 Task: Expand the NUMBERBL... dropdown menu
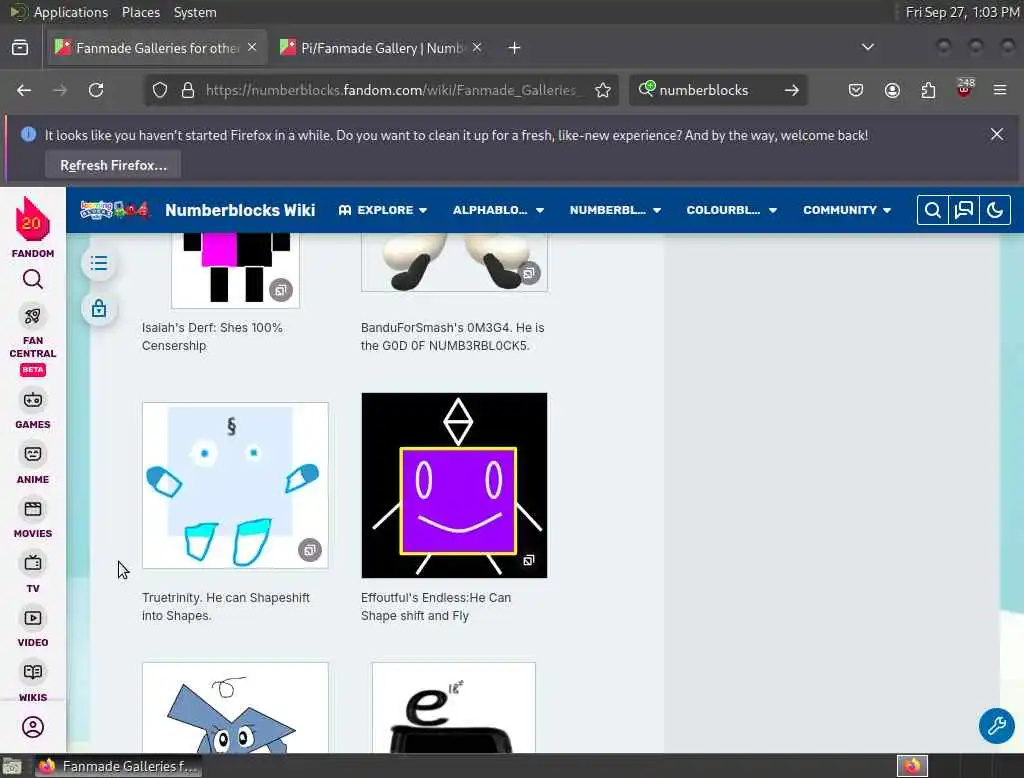615,210
